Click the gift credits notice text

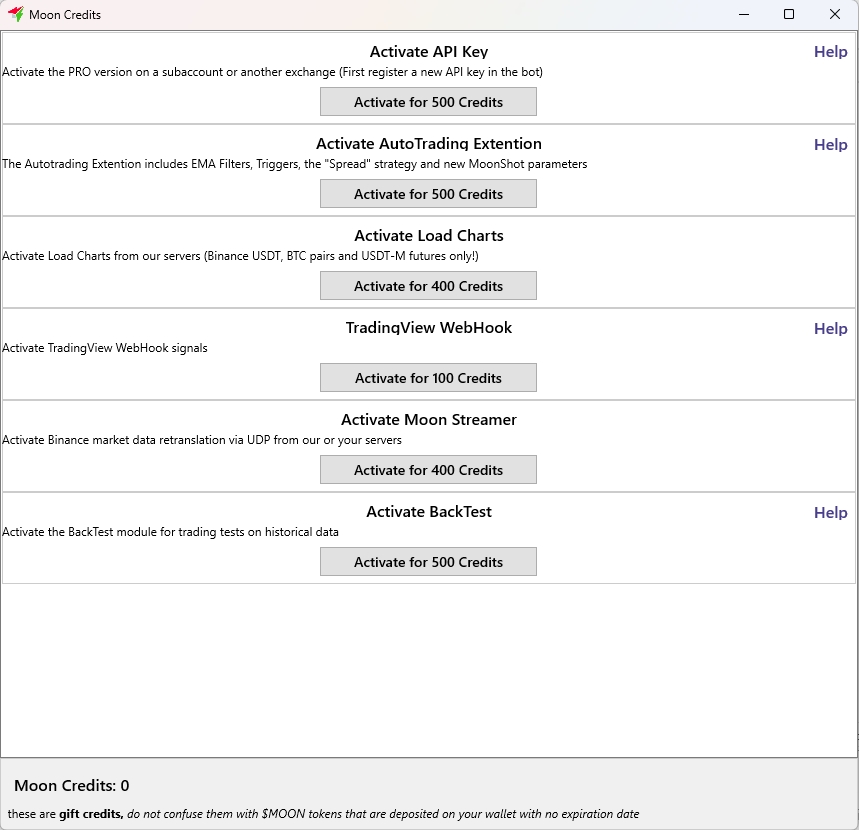pos(323,814)
